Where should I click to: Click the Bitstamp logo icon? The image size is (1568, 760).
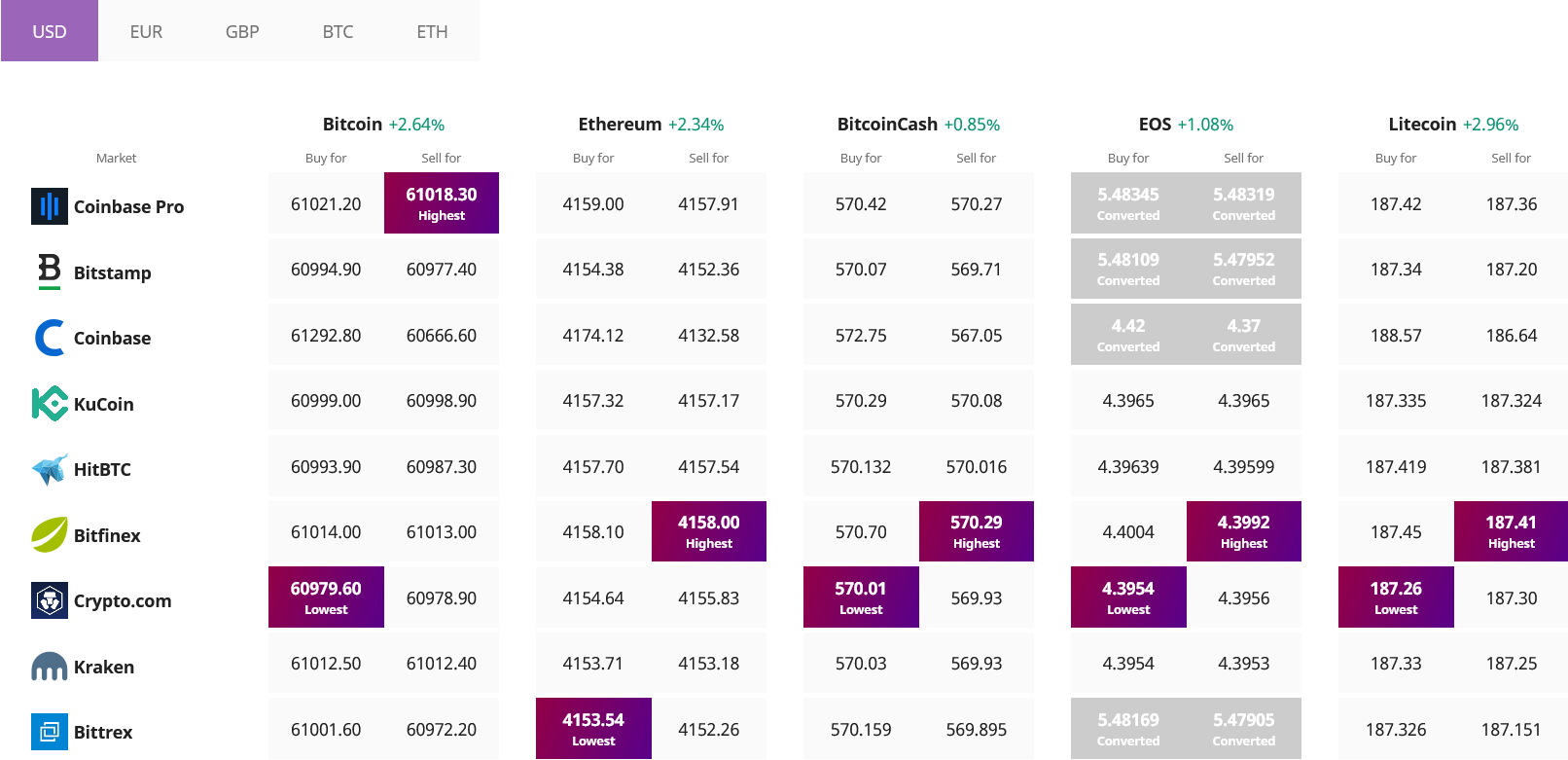click(x=50, y=271)
